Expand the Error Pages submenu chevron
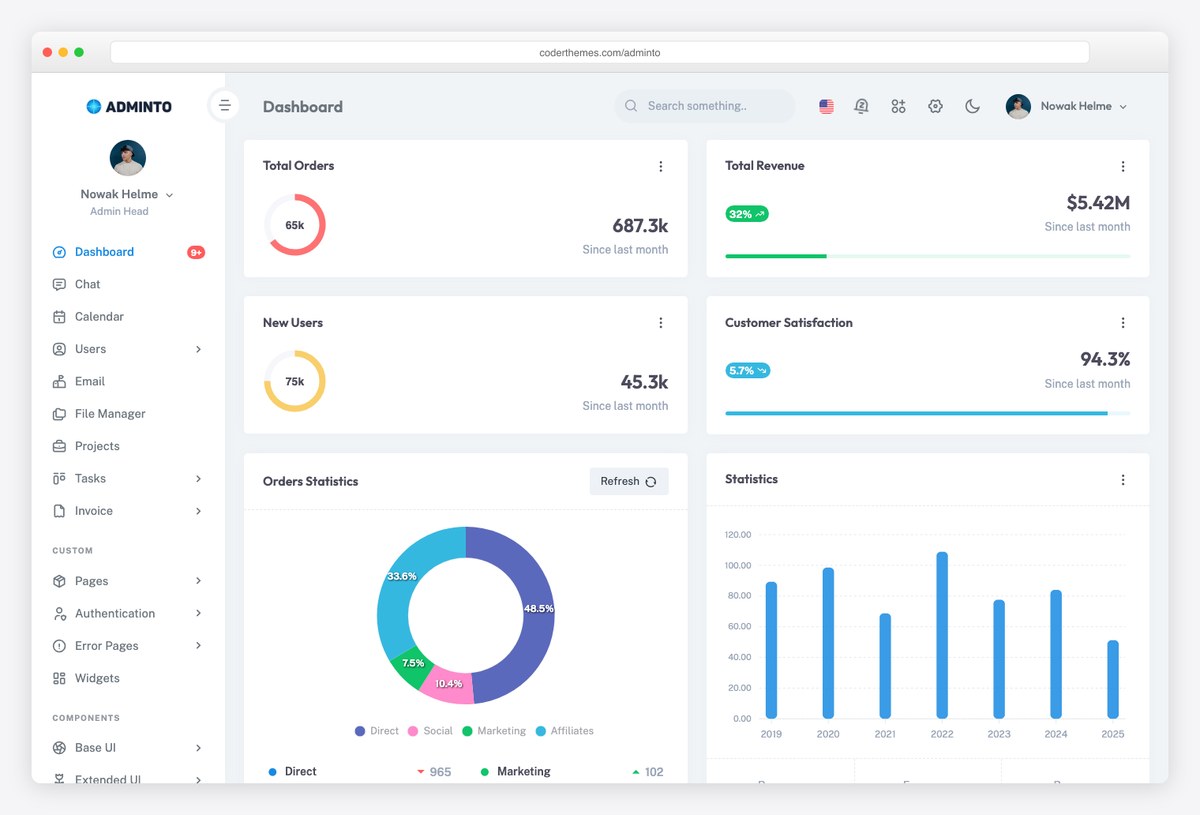Screen dimensions: 1200x815 [198, 646]
